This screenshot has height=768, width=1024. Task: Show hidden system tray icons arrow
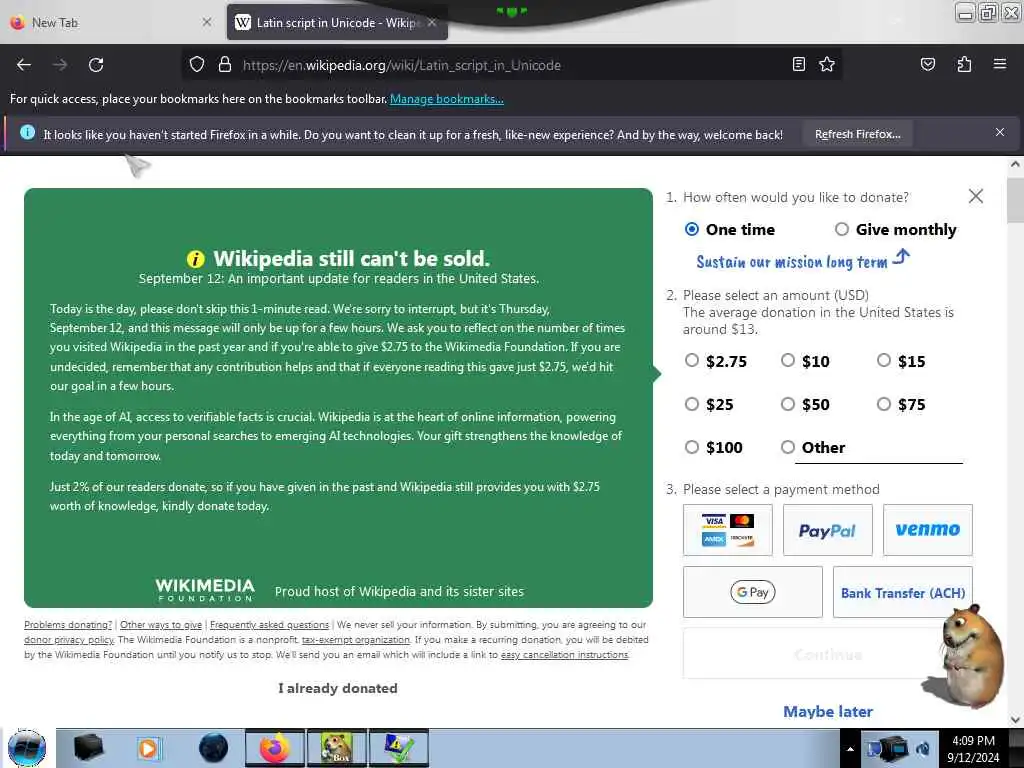(850, 749)
